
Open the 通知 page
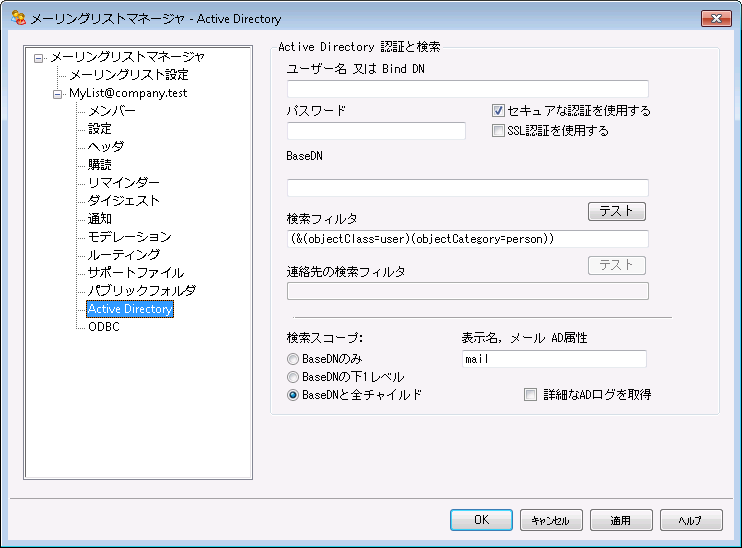100,219
